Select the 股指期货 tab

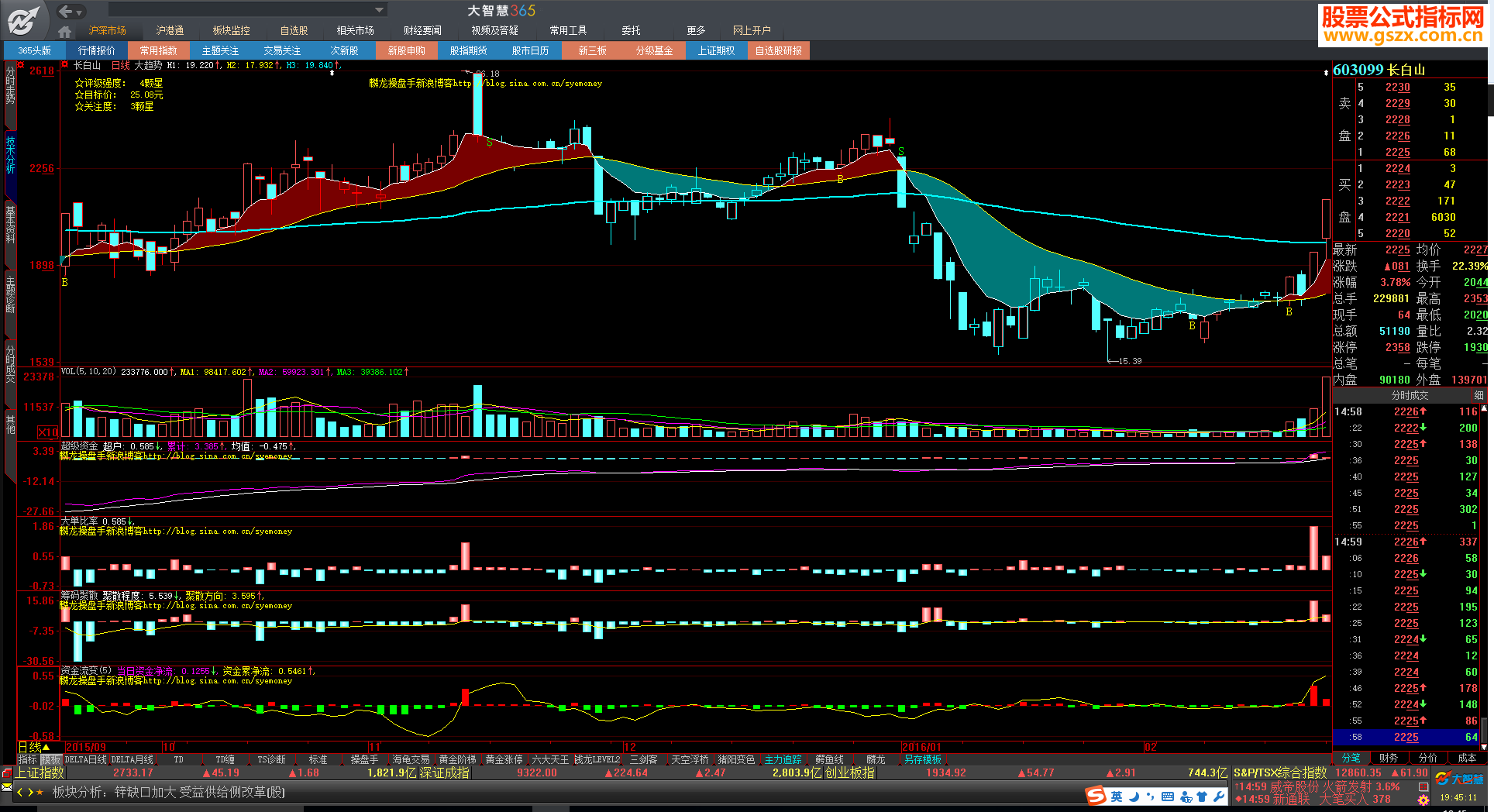click(469, 50)
